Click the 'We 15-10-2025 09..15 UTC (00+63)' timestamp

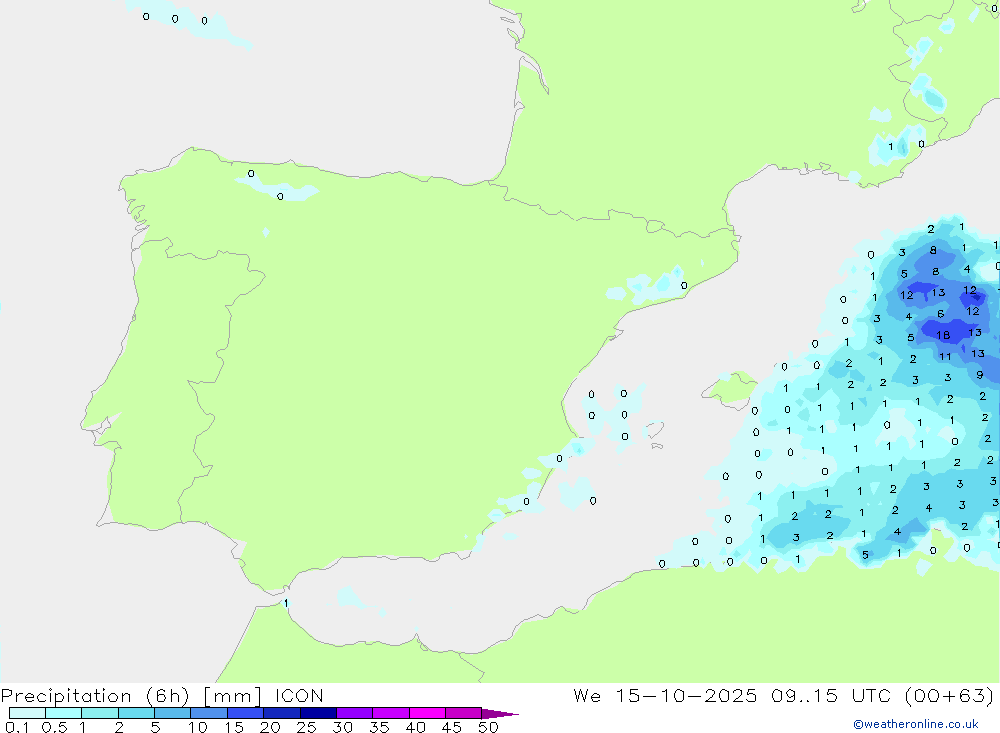(x=784, y=695)
